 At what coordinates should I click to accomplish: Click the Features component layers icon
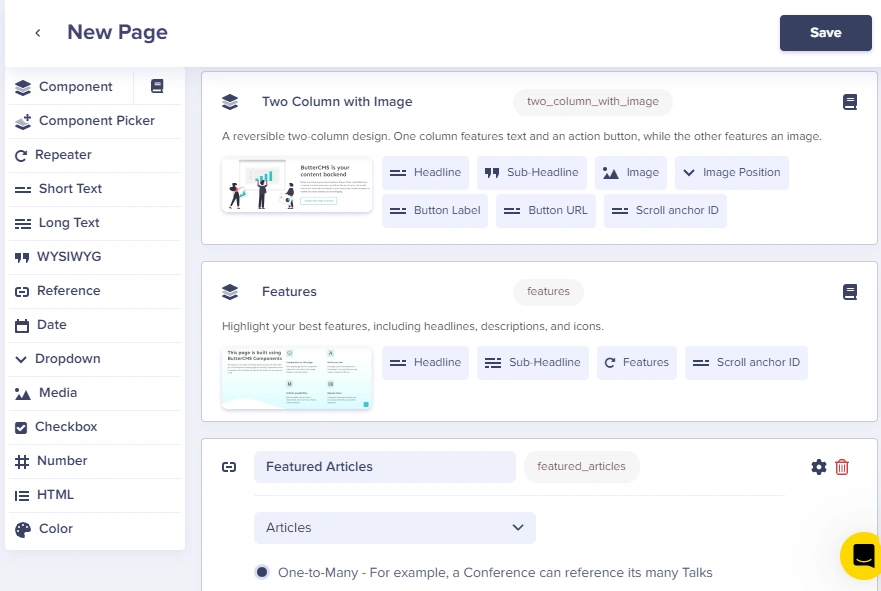(x=230, y=292)
